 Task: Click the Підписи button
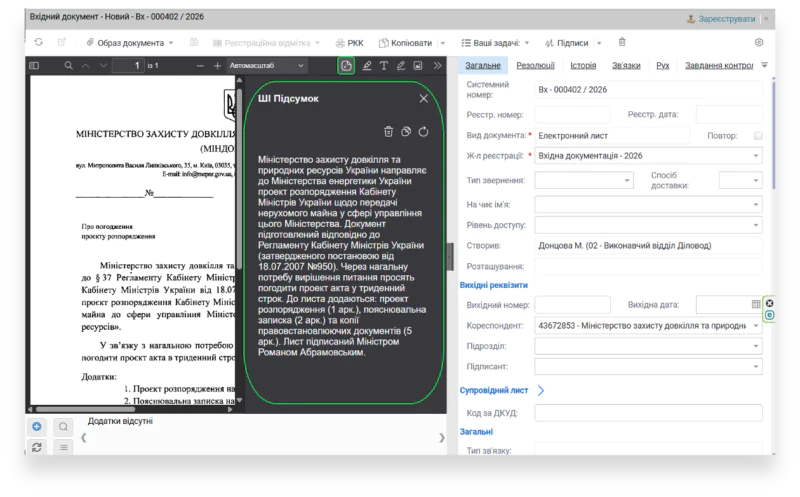tap(566, 43)
